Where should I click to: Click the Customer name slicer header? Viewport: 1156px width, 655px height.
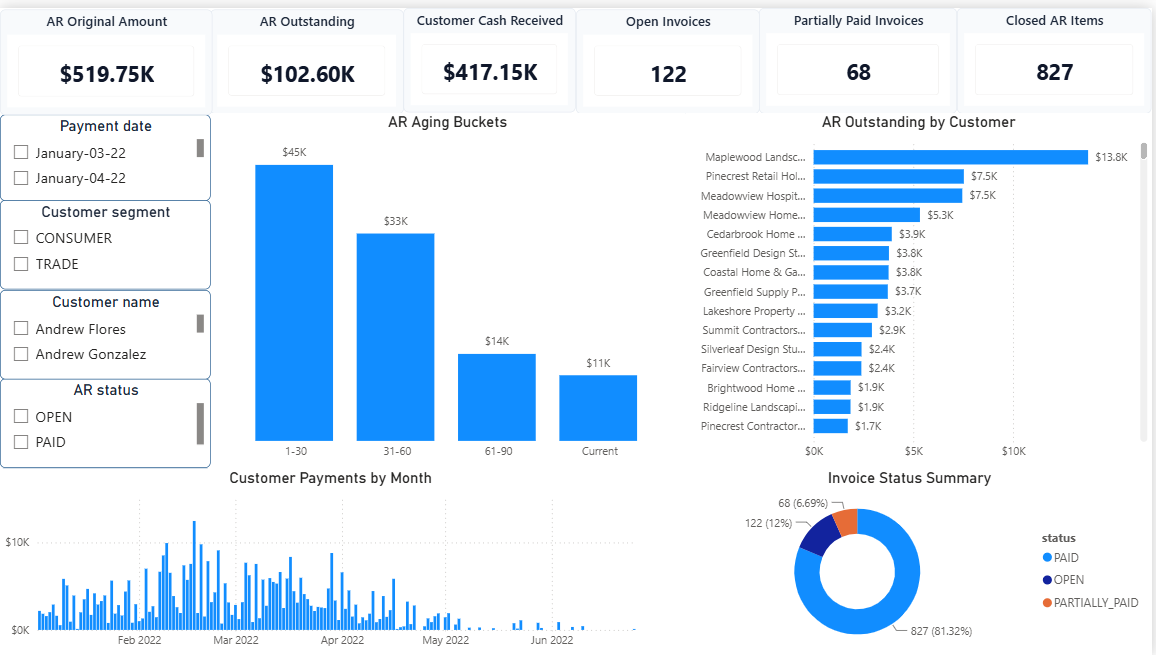pos(105,302)
